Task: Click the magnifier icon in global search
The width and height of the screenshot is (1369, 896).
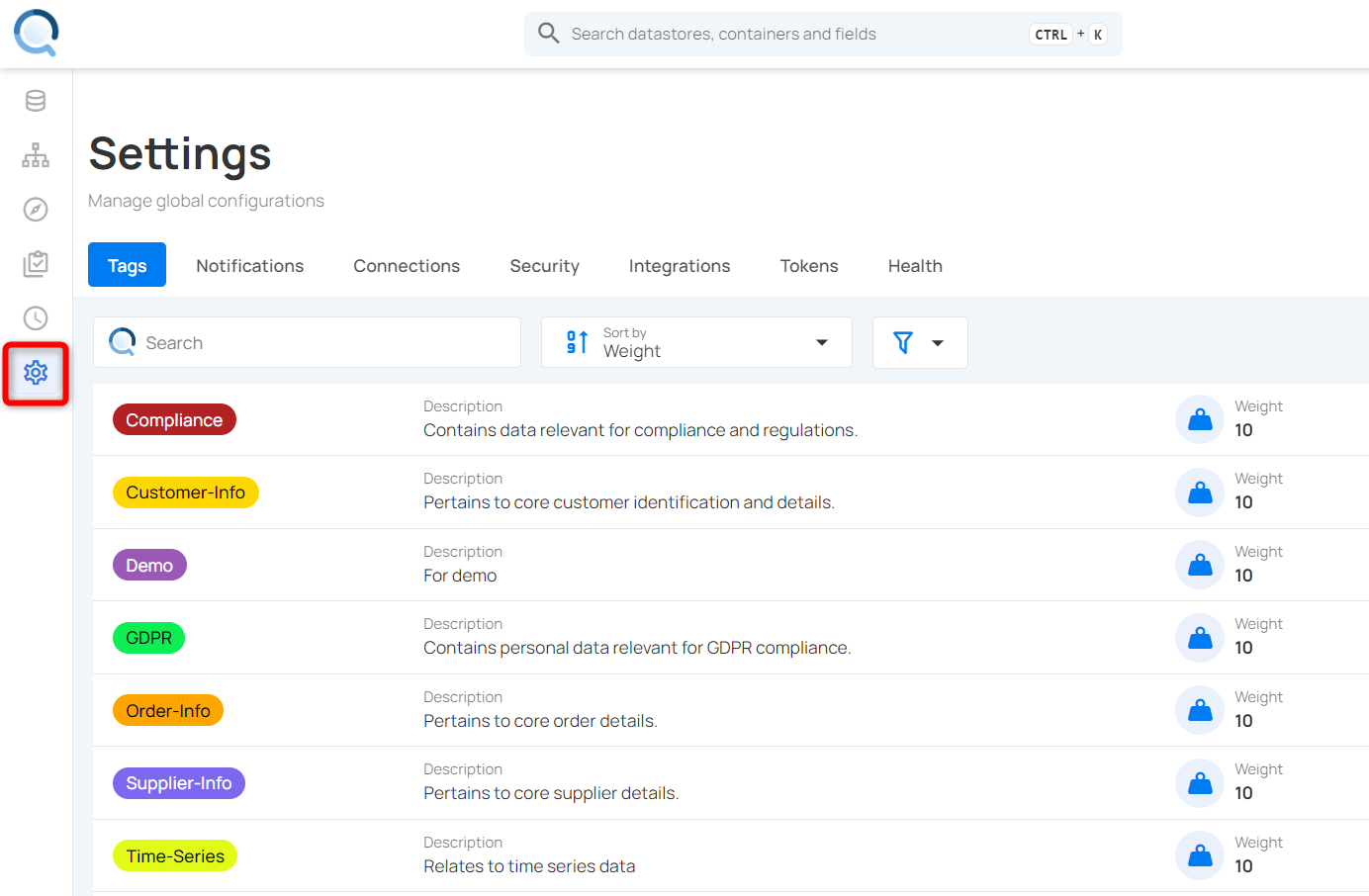Action: (x=548, y=34)
